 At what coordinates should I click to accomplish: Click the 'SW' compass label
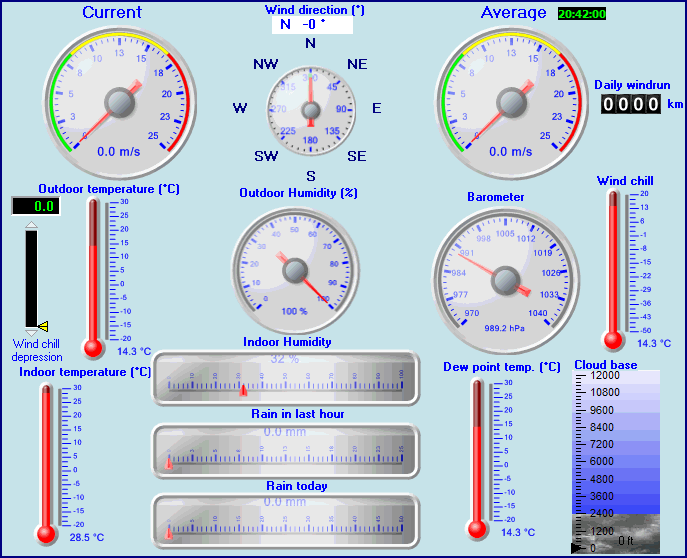coord(266,156)
